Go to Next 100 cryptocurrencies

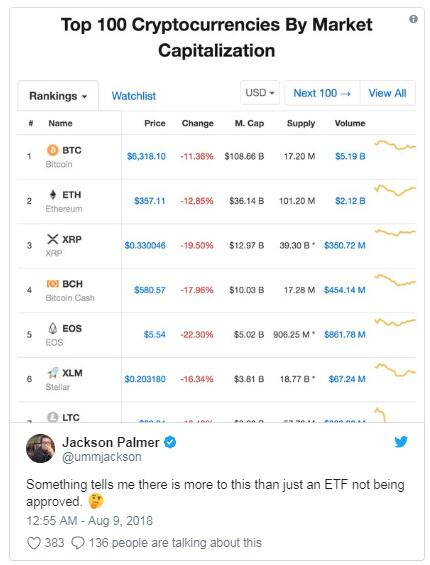click(322, 93)
